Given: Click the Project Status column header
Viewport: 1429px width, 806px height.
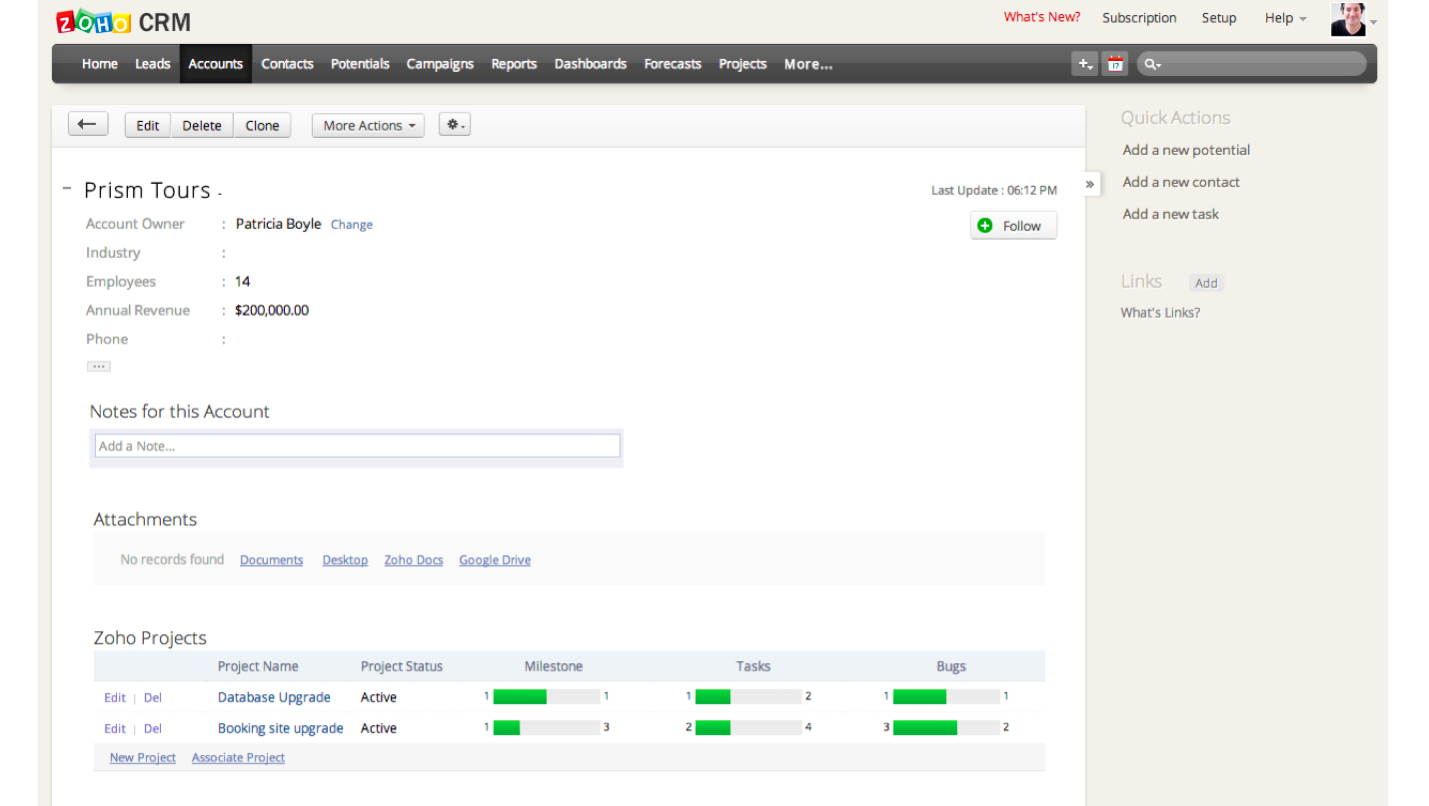Looking at the screenshot, I should pos(401,666).
